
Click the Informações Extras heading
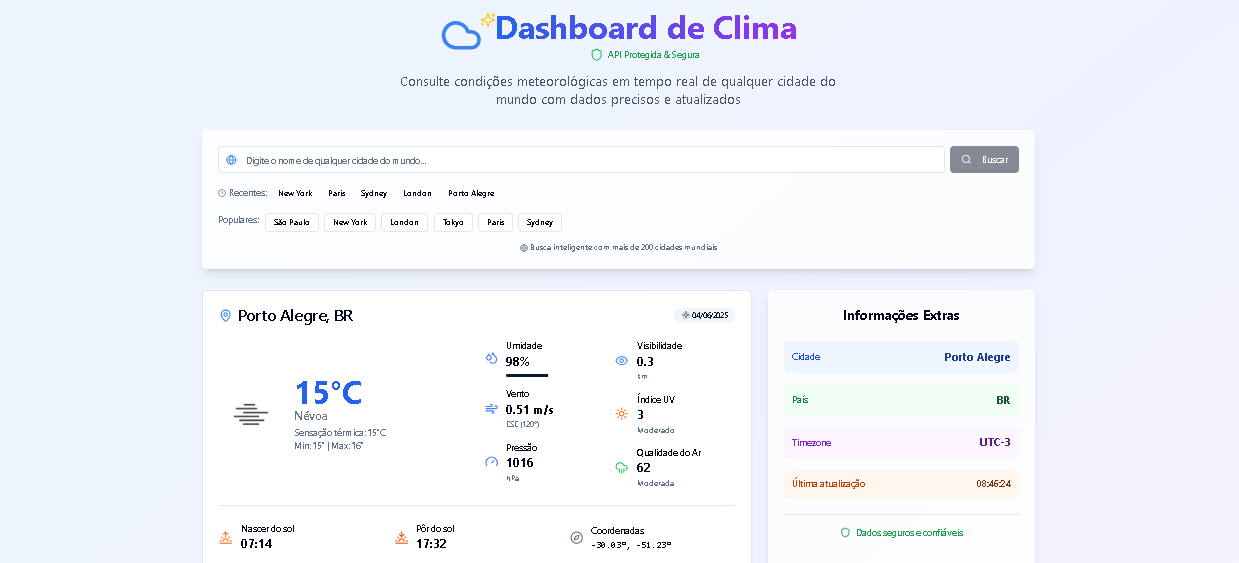901,315
